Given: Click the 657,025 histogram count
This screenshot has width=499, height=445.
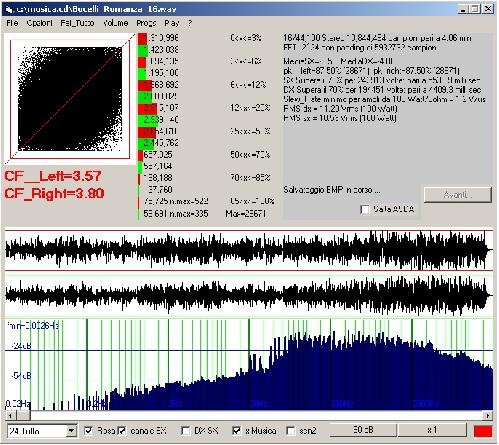Looking at the screenshot, I should pyautogui.click(x=158, y=155).
